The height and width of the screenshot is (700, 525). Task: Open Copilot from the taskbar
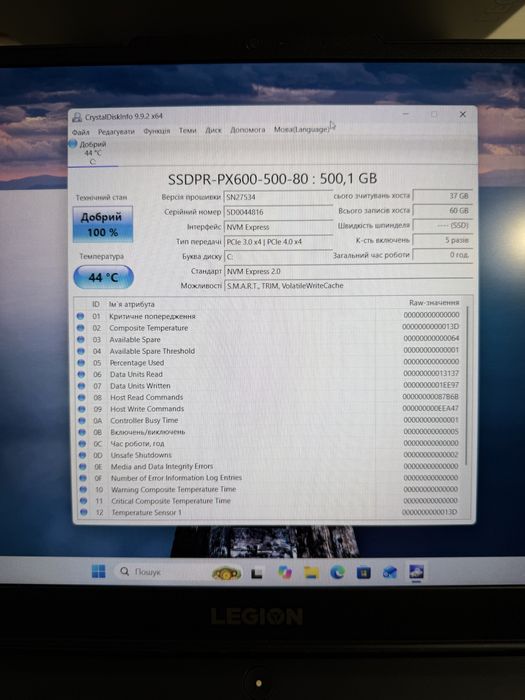point(284,572)
